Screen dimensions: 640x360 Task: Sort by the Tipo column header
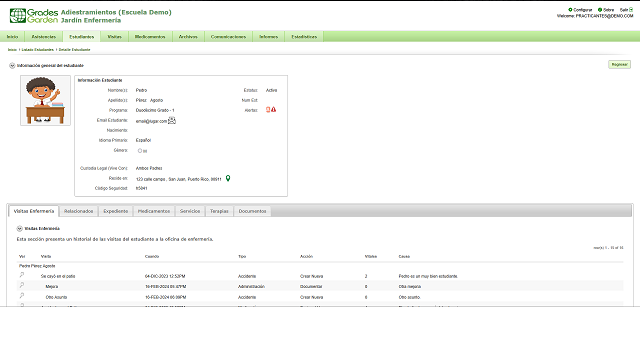[242, 256]
